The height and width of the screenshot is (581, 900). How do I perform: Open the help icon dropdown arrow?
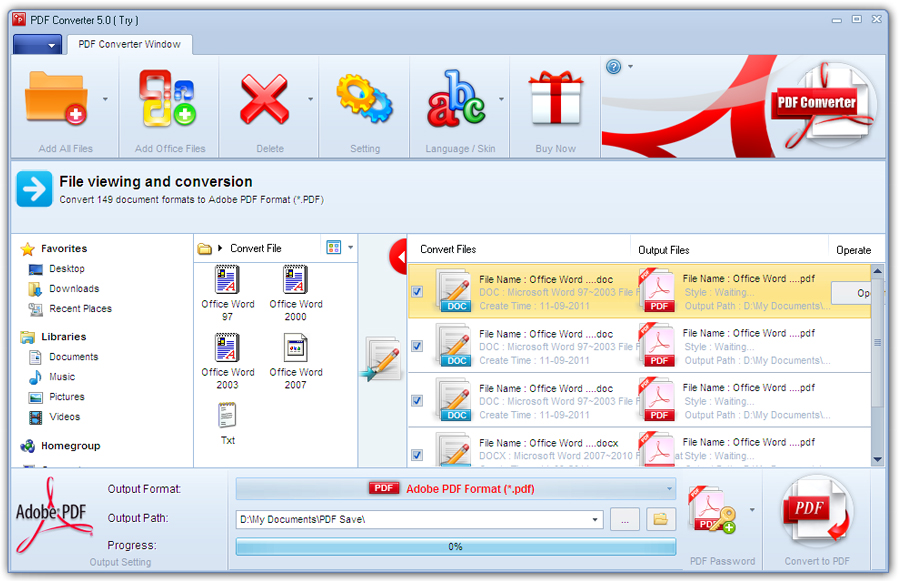(631, 67)
